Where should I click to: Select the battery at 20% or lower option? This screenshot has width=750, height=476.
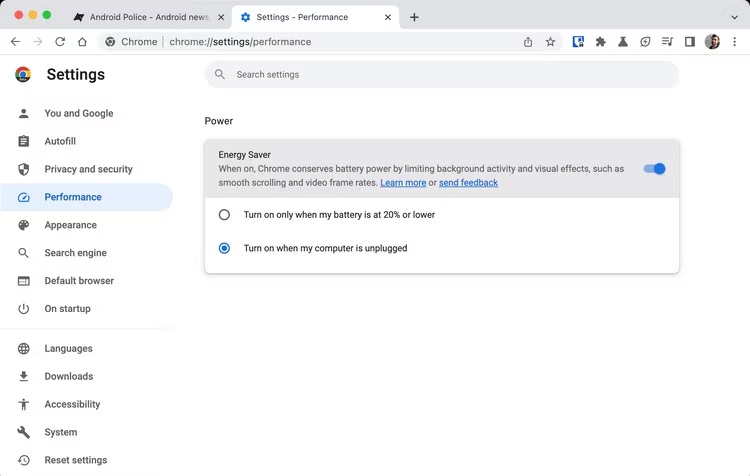pyautogui.click(x=224, y=215)
